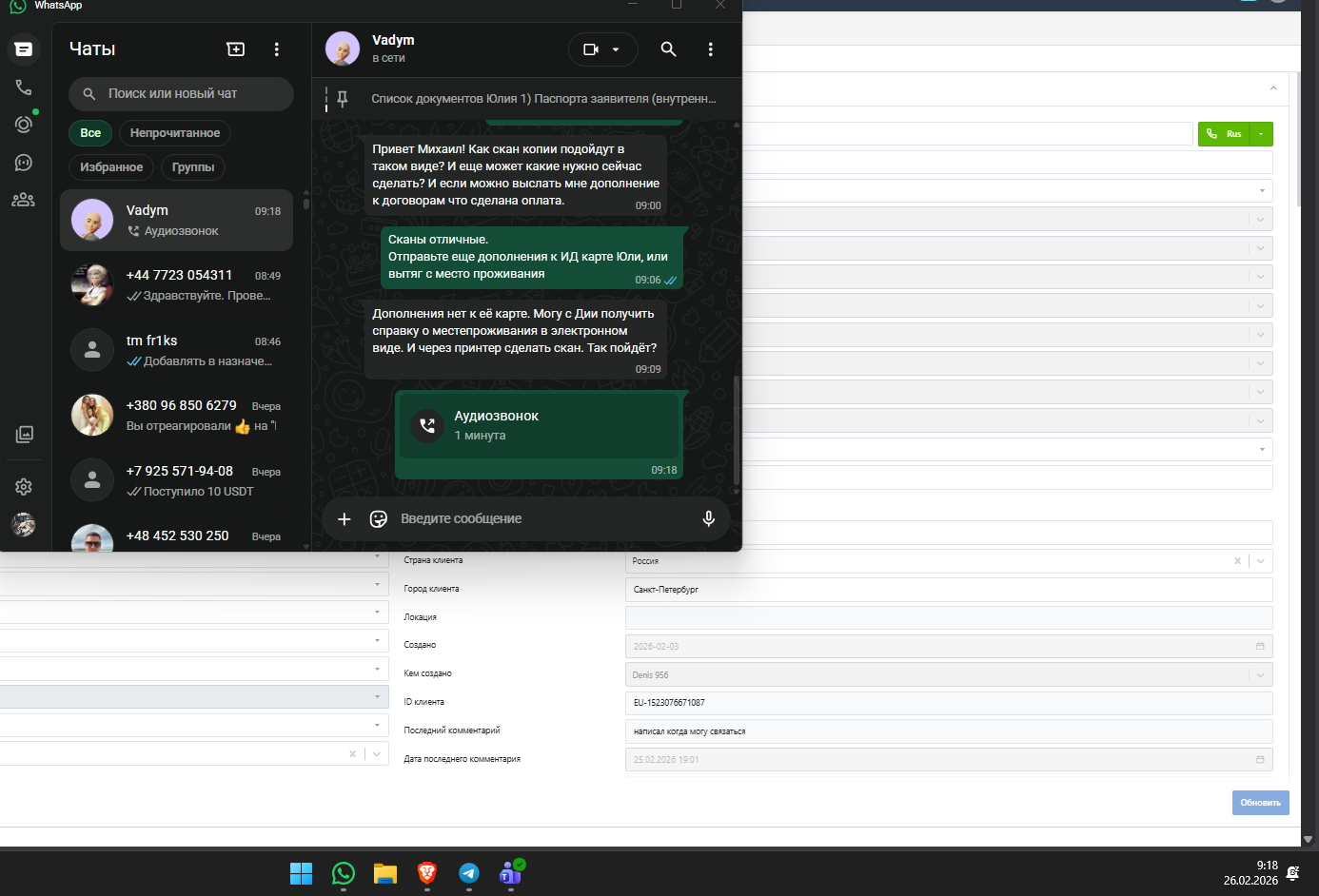Open File Explorer from the taskbar
The height and width of the screenshot is (896, 1319).
click(385, 873)
